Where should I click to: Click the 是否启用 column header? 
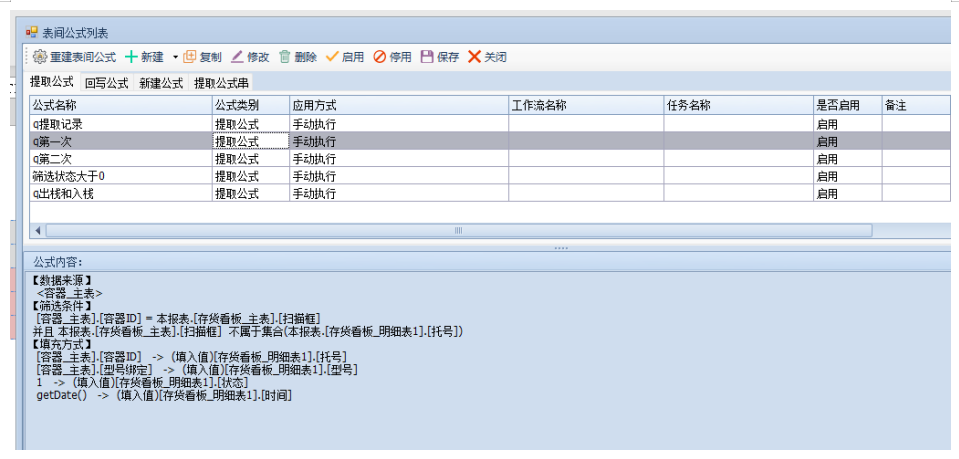point(846,105)
